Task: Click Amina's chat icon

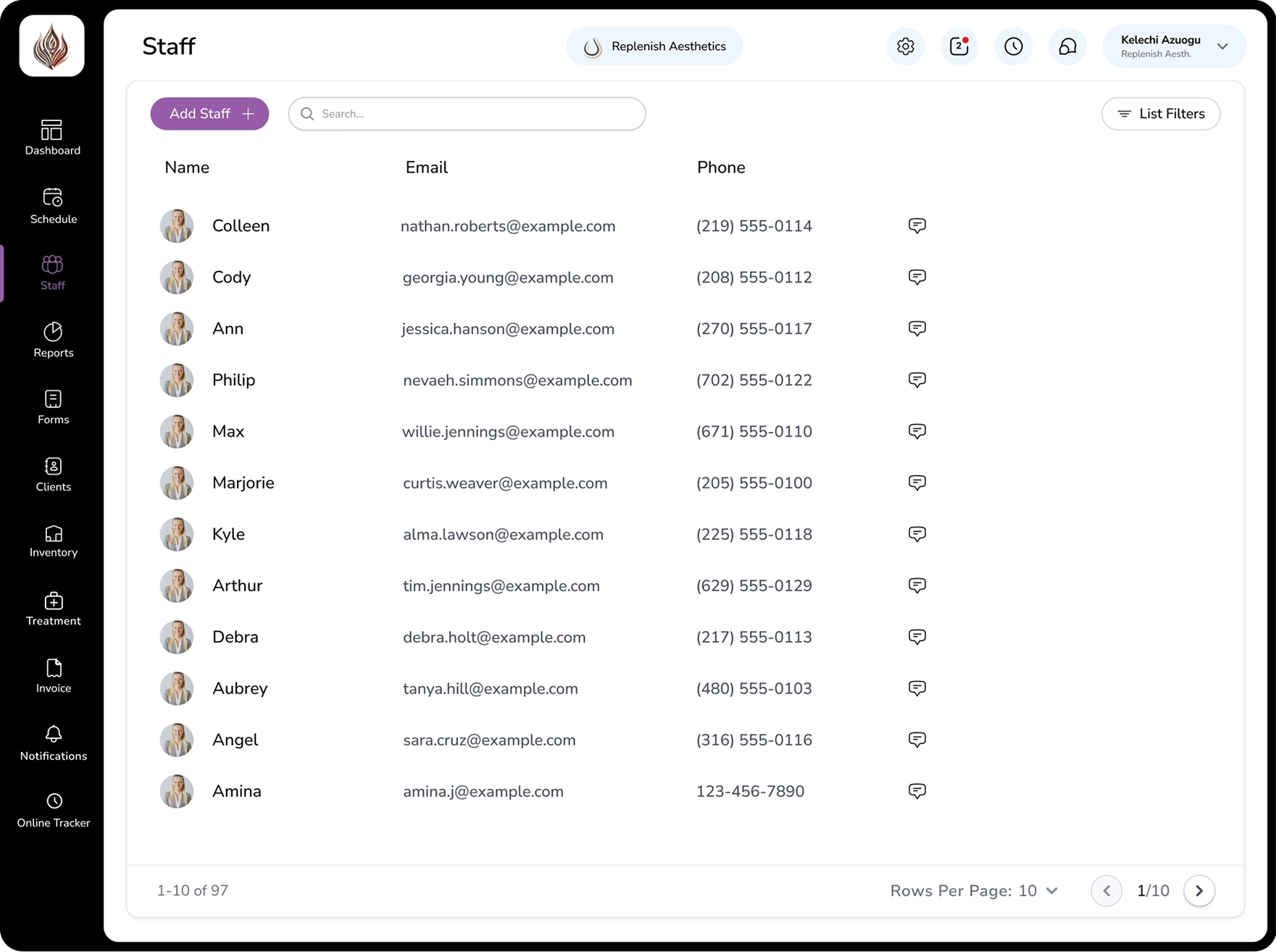Action: pyautogui.click(x=917, y=791)
